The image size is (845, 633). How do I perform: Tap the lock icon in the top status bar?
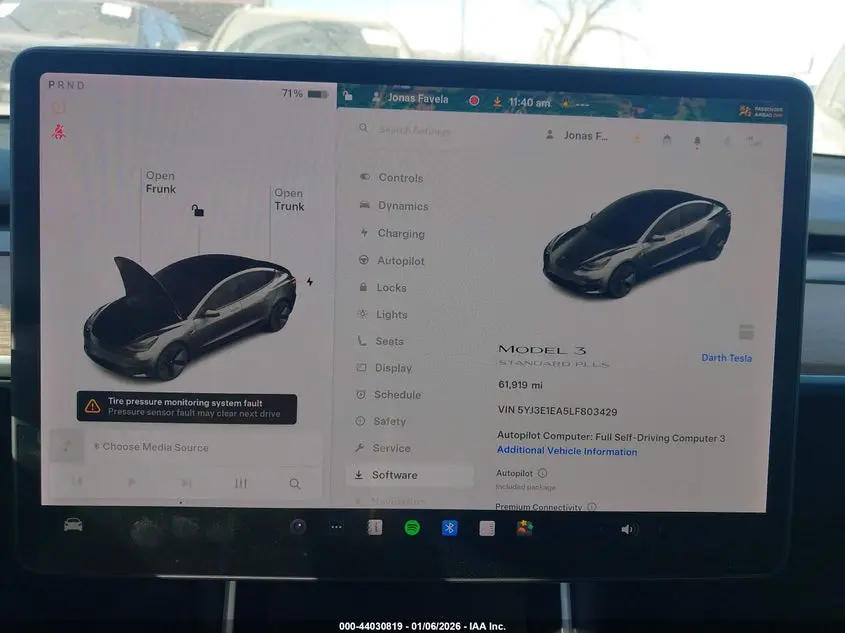tap(346, 97)
